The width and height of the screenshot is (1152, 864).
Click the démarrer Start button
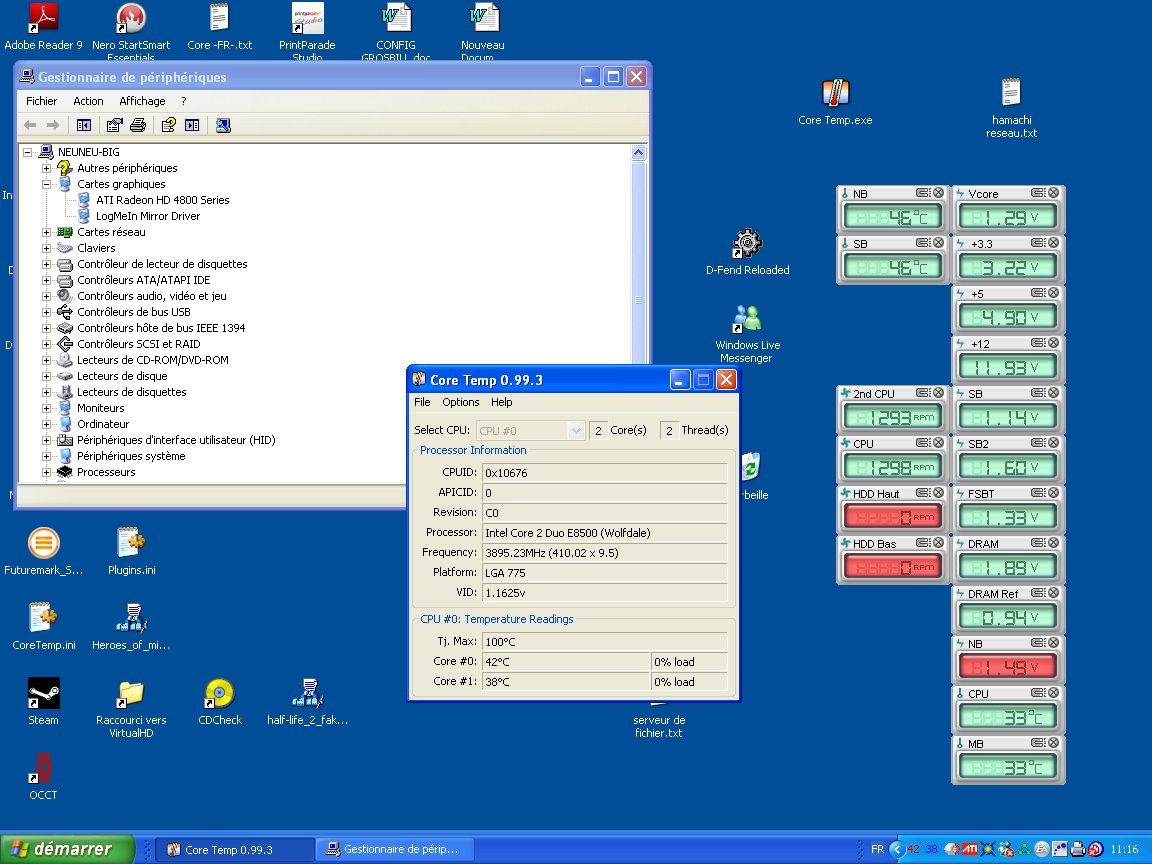67,849
